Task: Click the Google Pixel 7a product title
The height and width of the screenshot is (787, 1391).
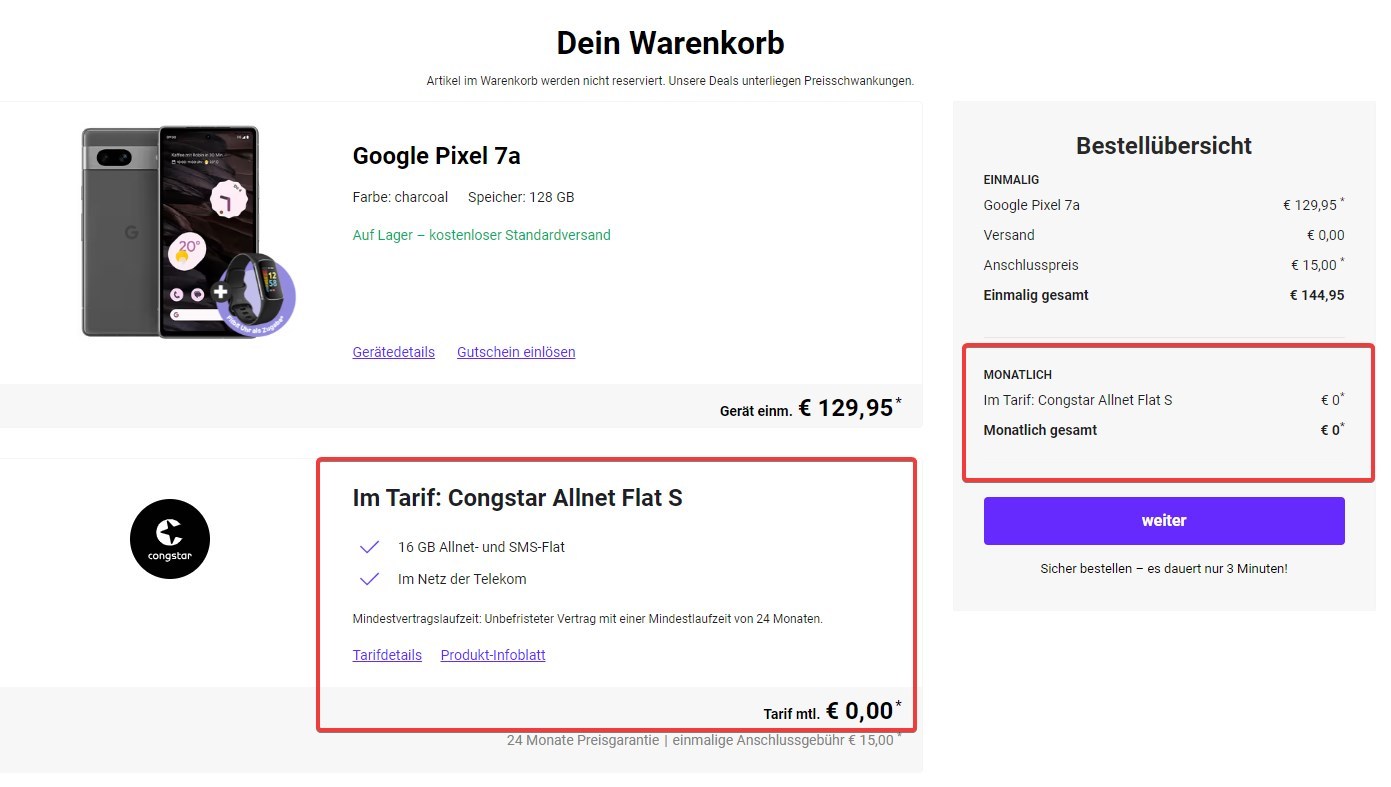Action: tap(436, 156)
